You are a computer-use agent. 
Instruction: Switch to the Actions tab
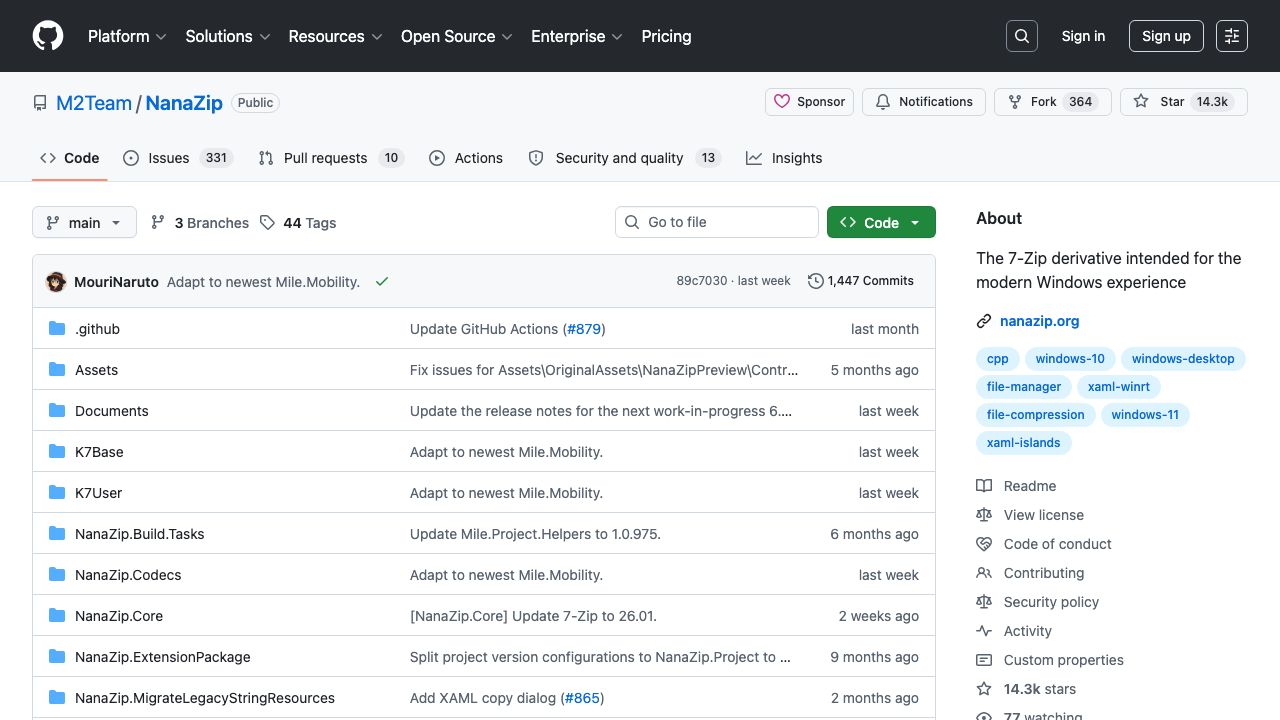[x=466, y=158]
